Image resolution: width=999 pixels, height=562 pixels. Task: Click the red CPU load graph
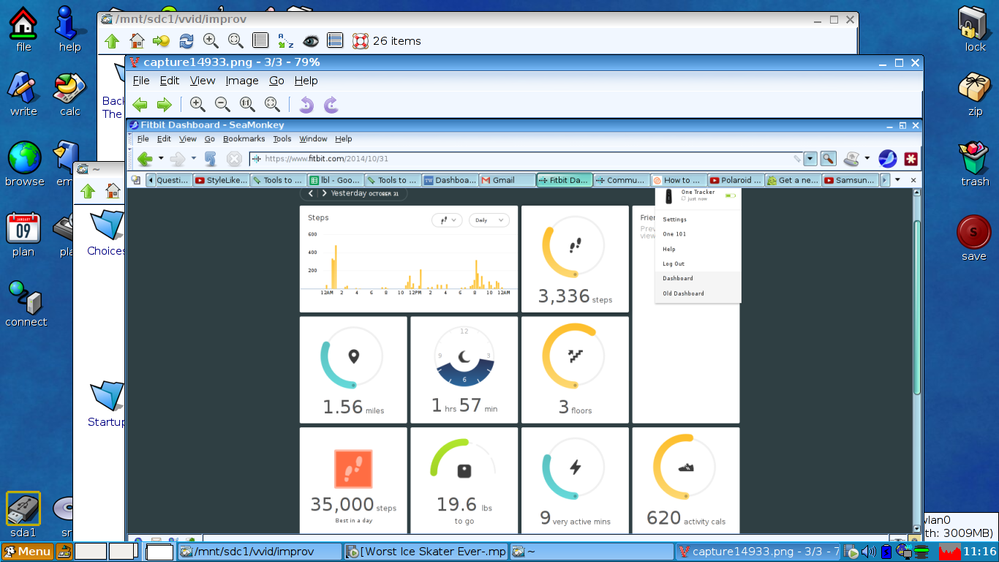(x=949, y=552)
